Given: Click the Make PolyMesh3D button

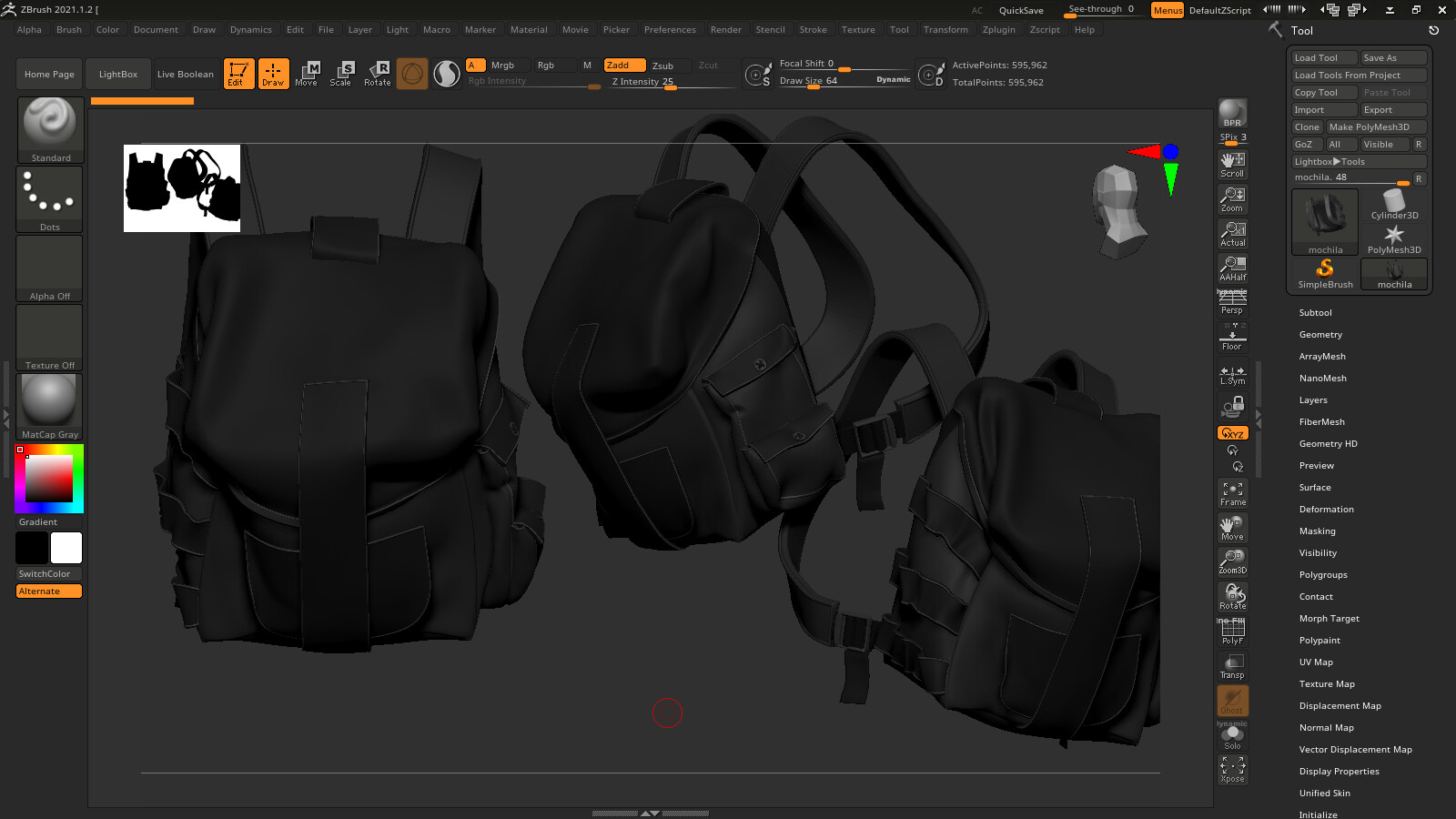Looking at the screenshot, I should 1377,126.
